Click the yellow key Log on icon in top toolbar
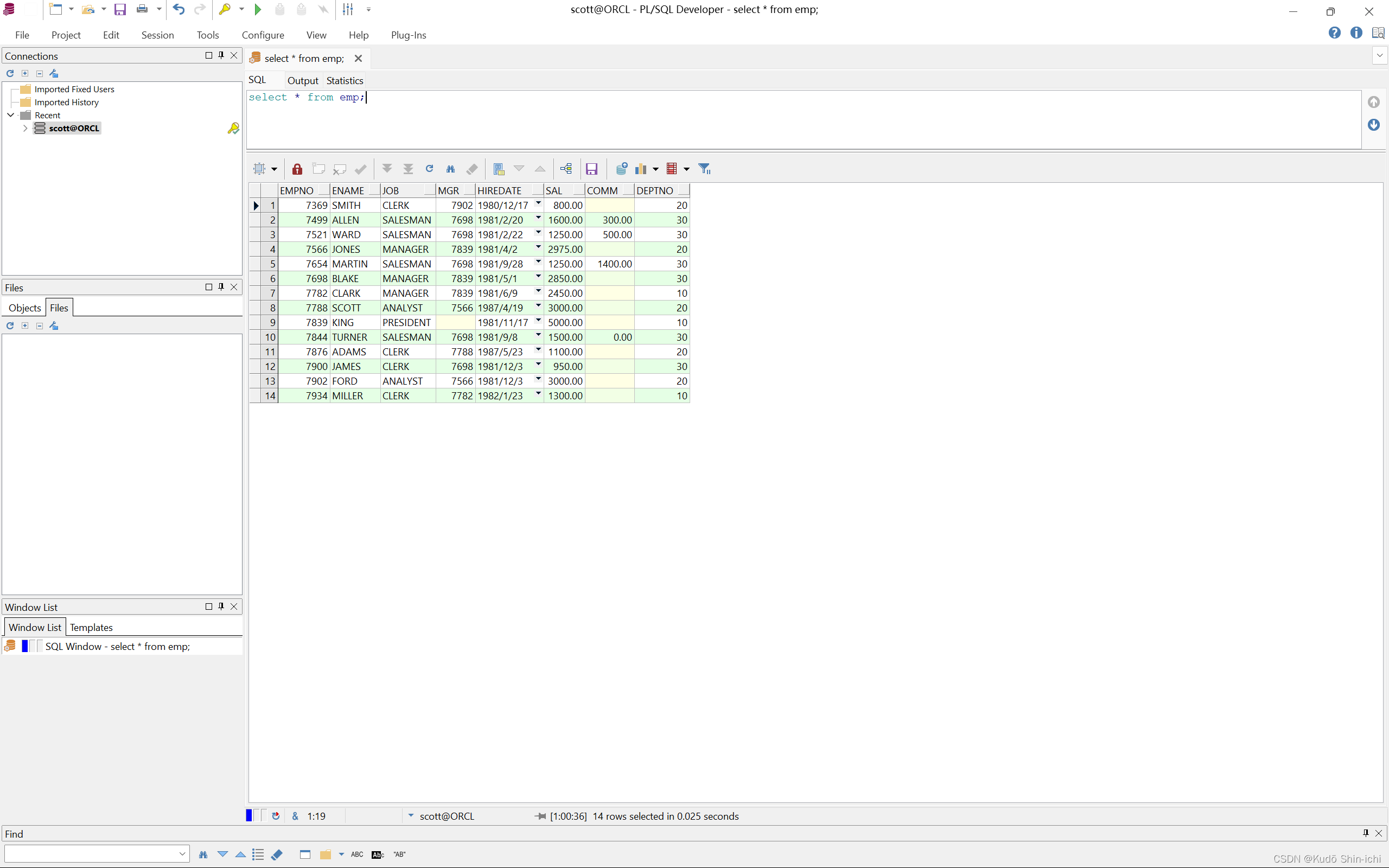Image resolution: width=1389 pixels, height=868 pixels. tap(225, 9)
